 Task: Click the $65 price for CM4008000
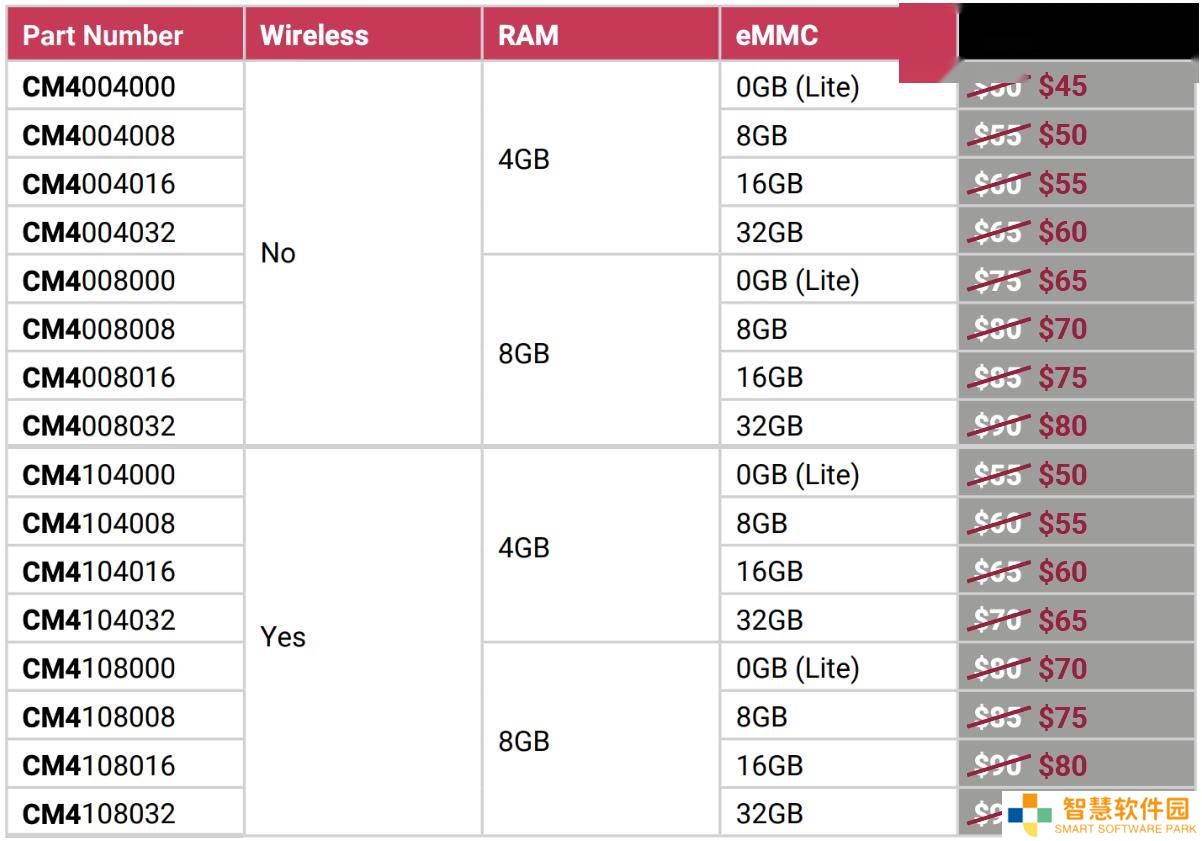click(1062, 281)
